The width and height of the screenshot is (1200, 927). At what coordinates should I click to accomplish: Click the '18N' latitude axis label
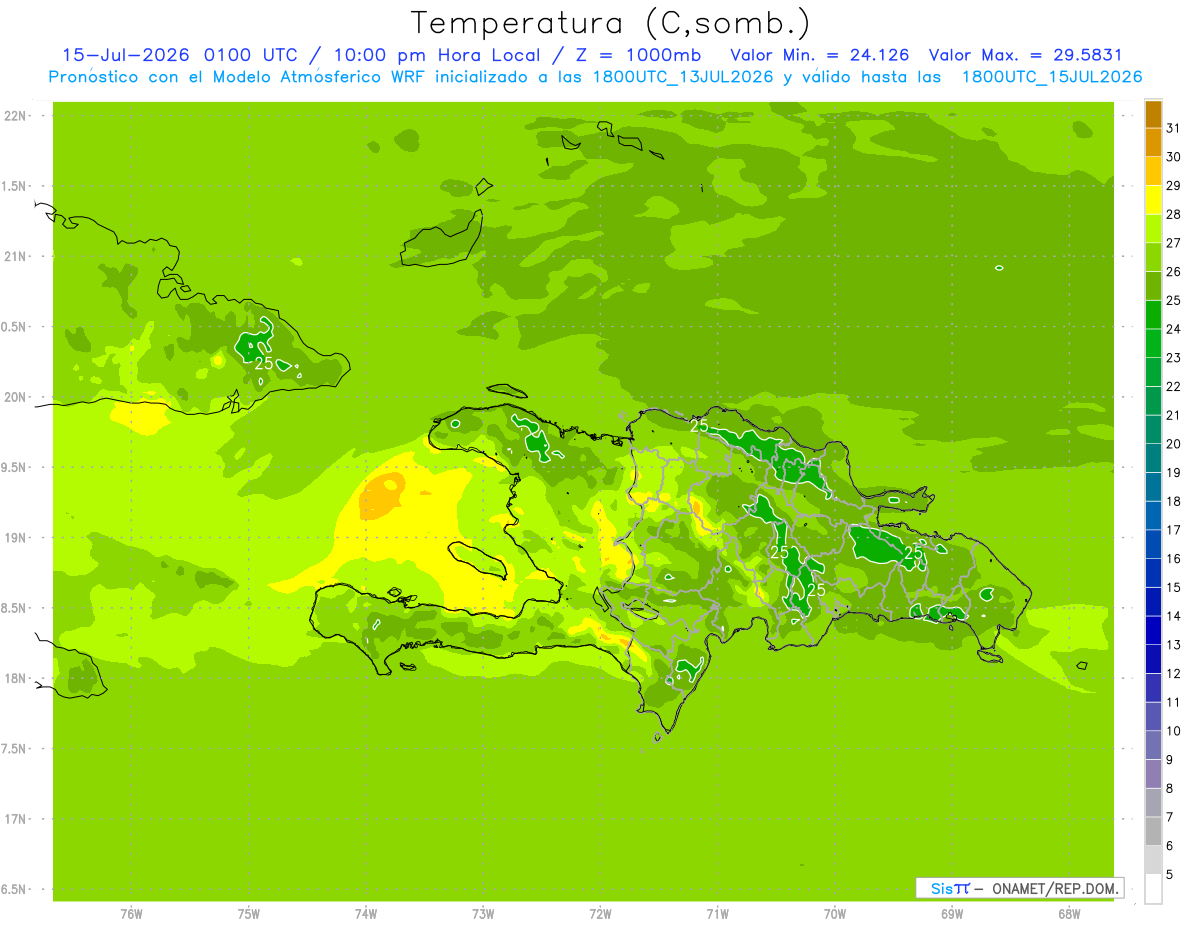pos(17,678)
